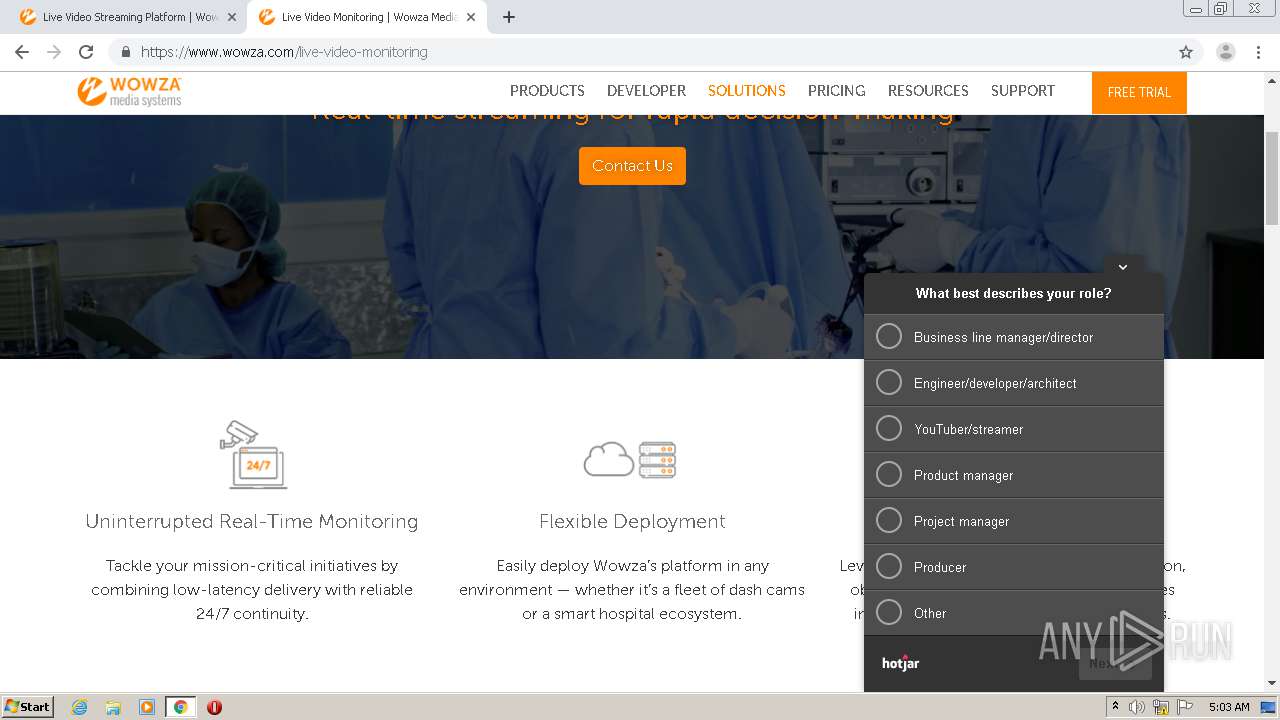1280x720 pixels.
Task: Click the taskbar clock showing 5:03 AM
Action: pos(1229,707)
